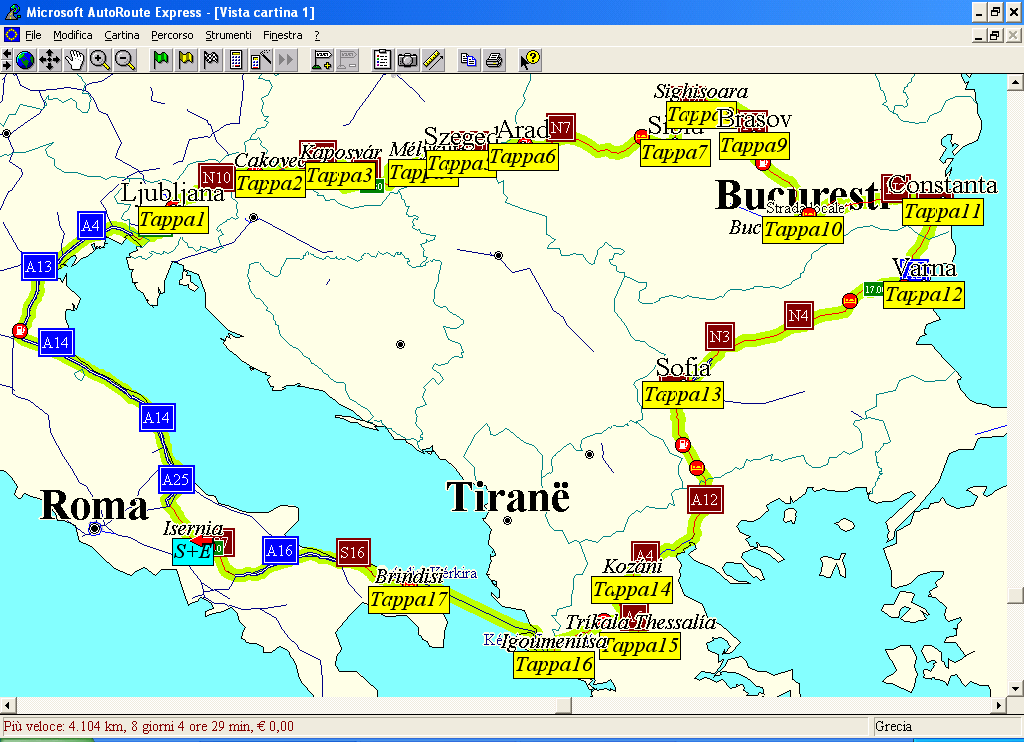Open the clipboard itinerary list icon
The width and height of the screenshot is (1024, 742).
(383, 60)
